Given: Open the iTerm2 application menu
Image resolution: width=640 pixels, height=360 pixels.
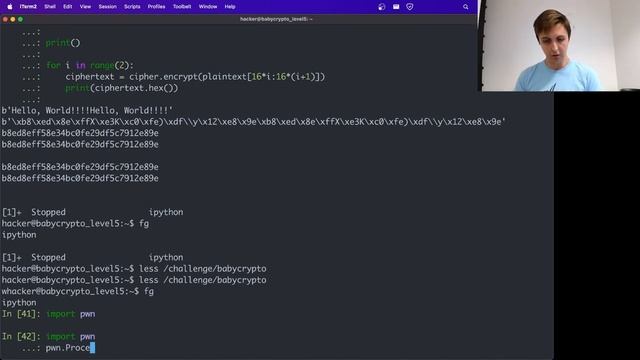Looking at the screenshot, I should (28, 7).
